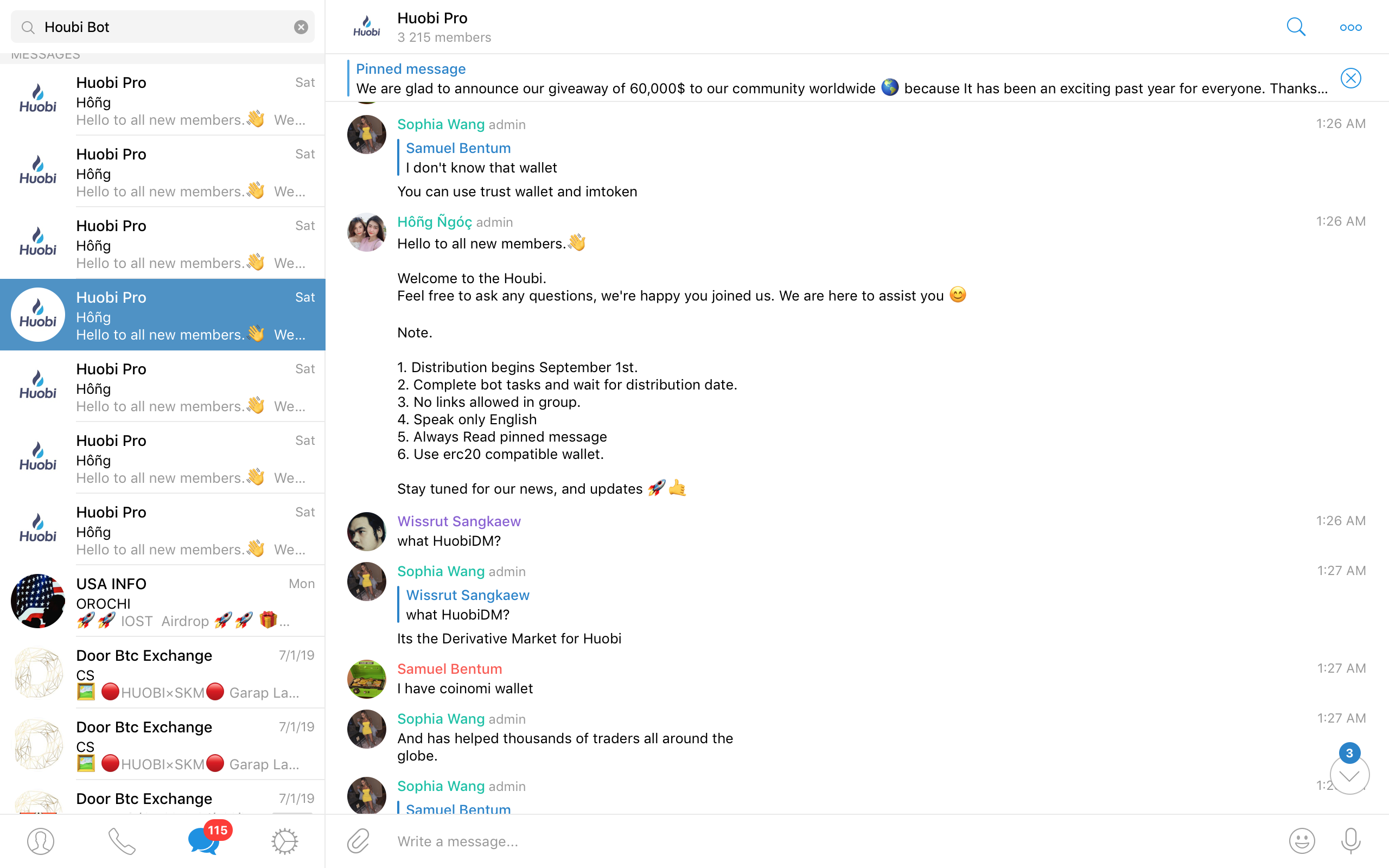Open the Calls tab phone icon
Viewport: 1389px width, 868px height.
122,841
